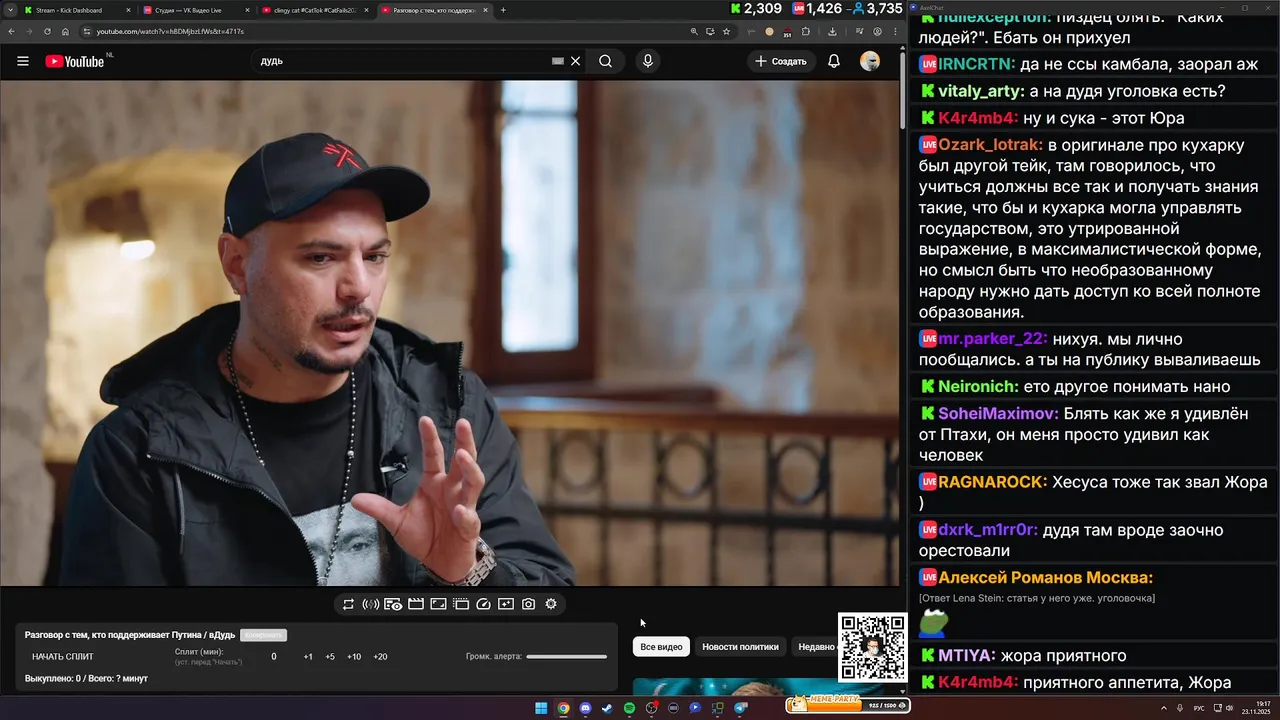The image size is (1280, 720).
Task: Open the on-screen keyboard in search box
Action: tap(558, 61)
